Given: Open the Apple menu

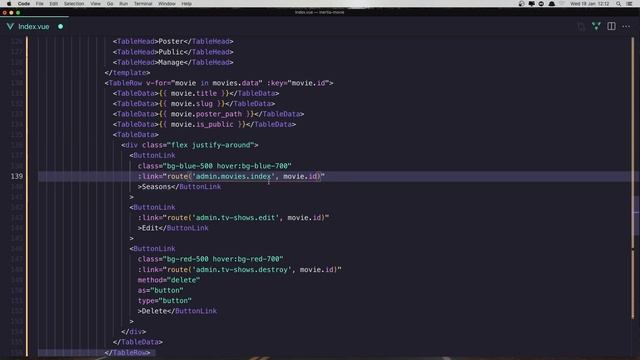Looking at the screenshot, I should (9, 4).
